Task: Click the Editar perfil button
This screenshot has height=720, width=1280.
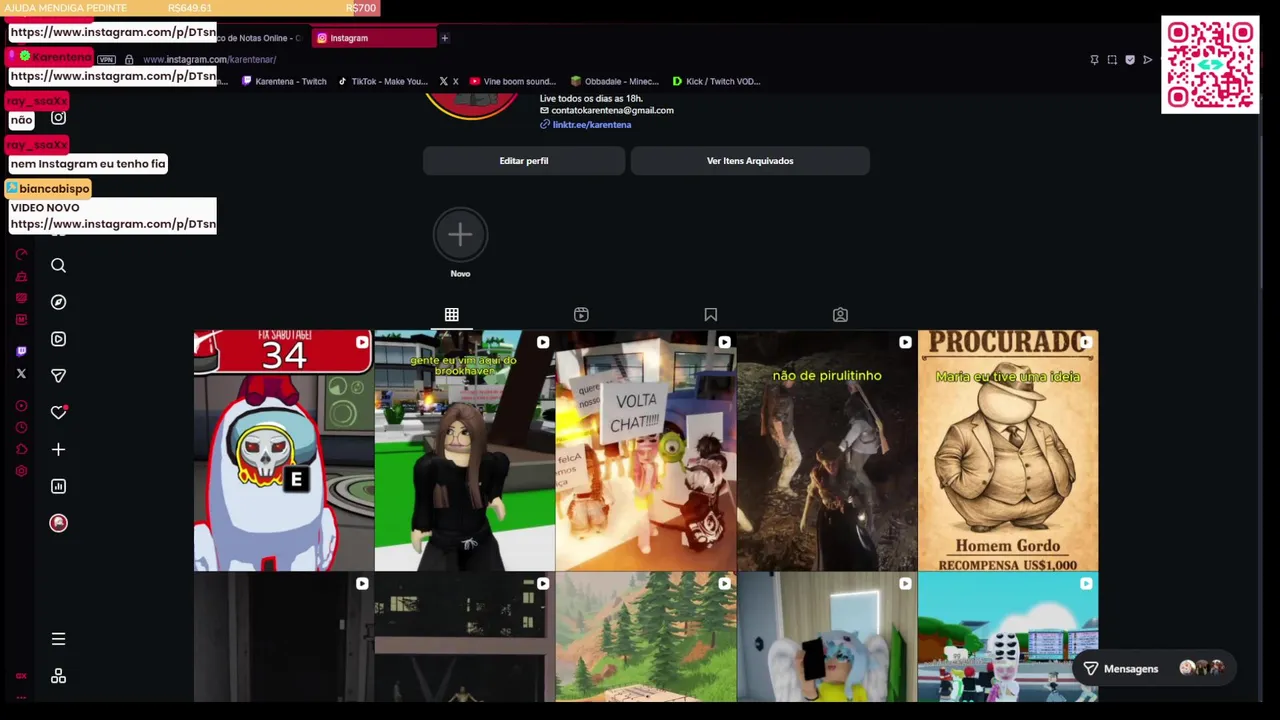Action: (524, 161)
